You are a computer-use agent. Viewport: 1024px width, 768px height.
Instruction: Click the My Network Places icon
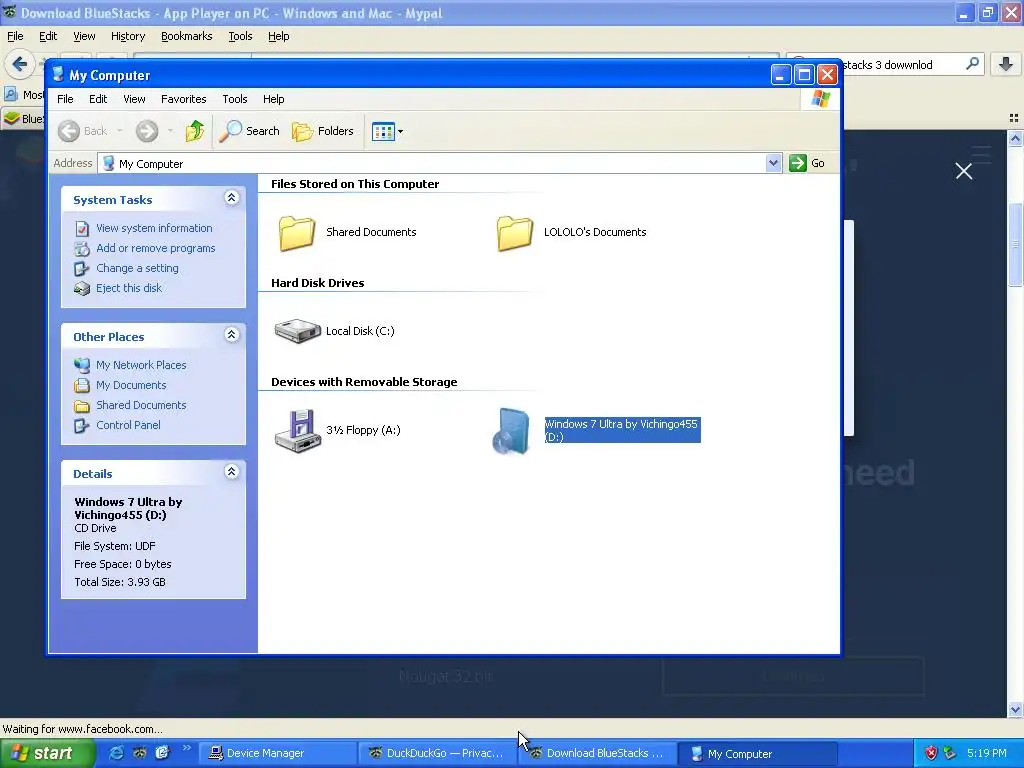click(82, 366)
